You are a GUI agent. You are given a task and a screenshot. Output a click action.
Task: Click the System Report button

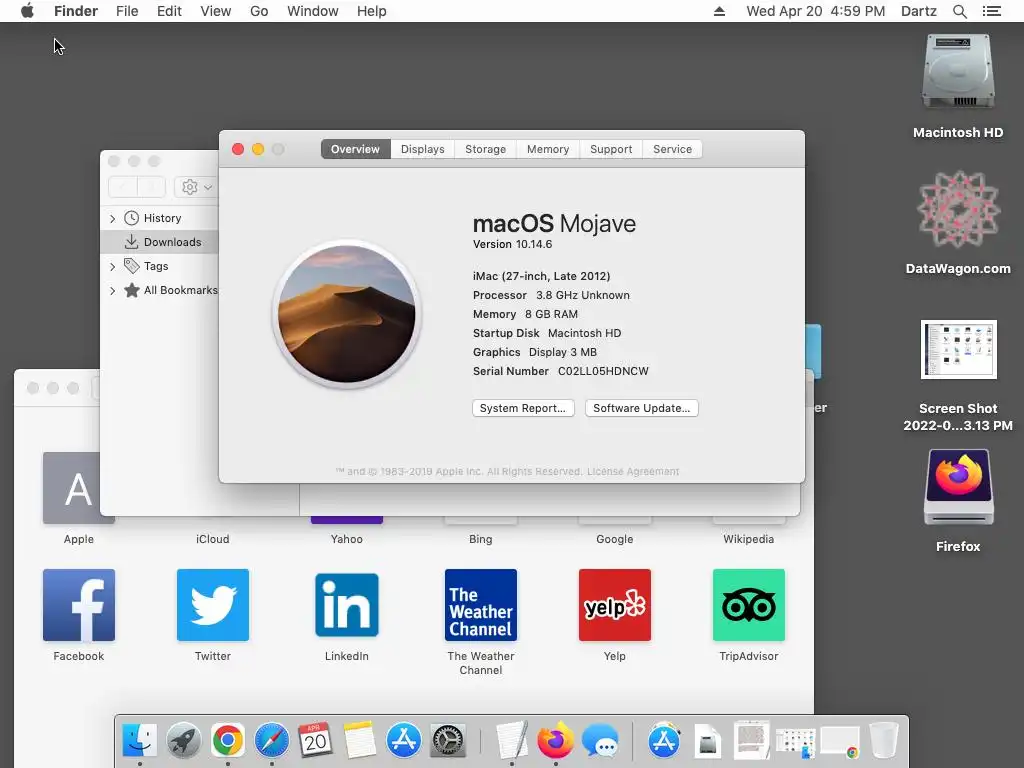click(523, 408)
